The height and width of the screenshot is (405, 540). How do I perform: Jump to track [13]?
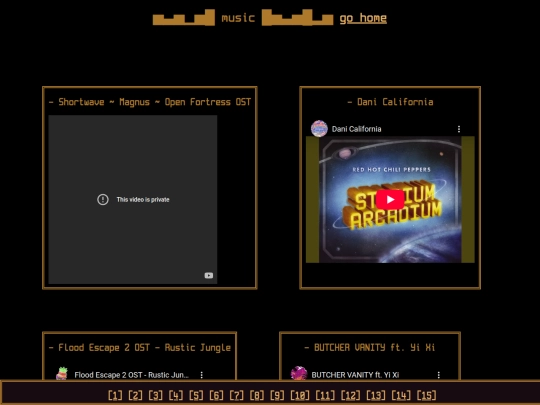point(376,395)
